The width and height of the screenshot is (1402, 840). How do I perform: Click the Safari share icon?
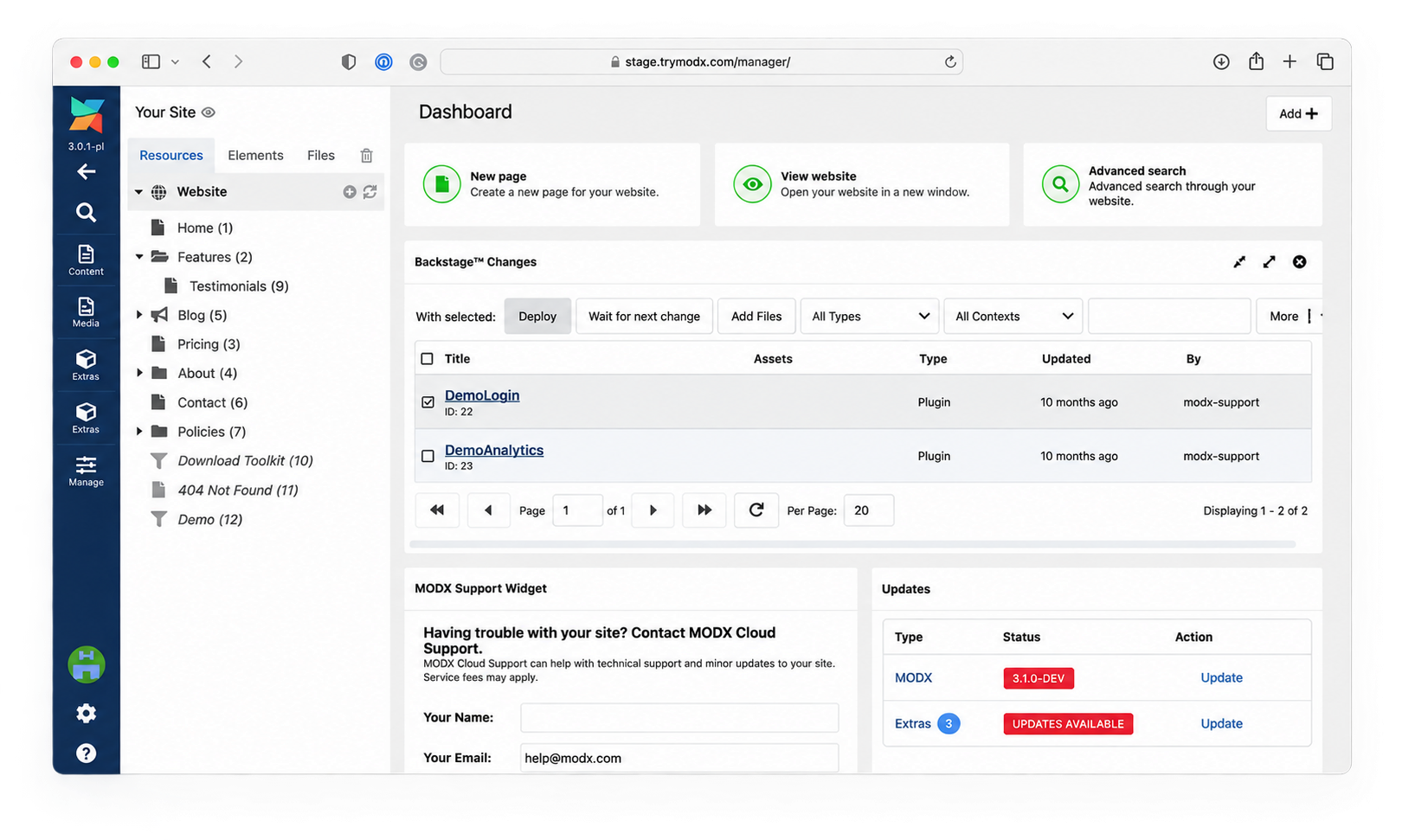click(x=1256, y=61)
